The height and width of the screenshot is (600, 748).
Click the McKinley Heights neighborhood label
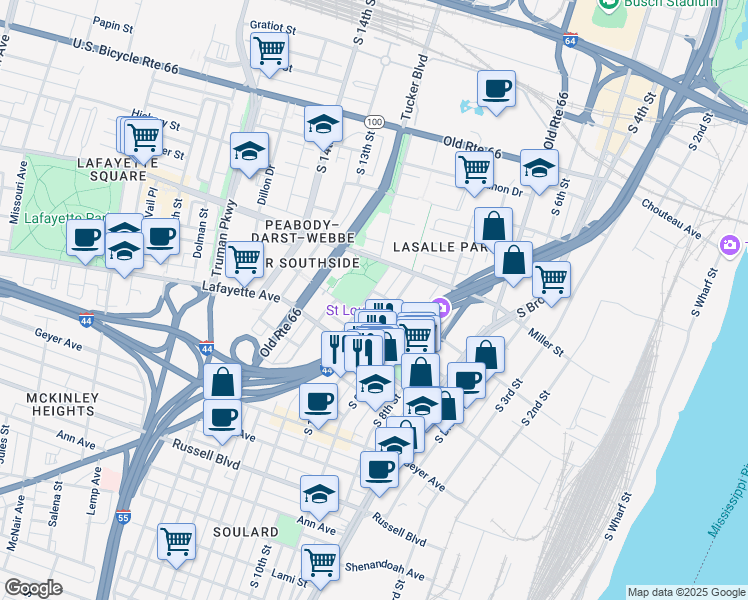click(62, 404)
